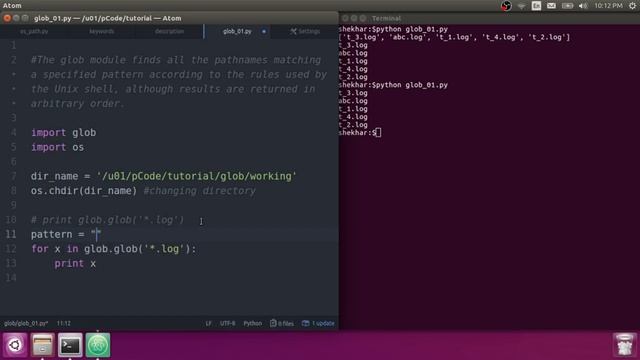Screen dimensions: 640x360
Task: Open the Files manager dock icon
Action: coord(42,345)
